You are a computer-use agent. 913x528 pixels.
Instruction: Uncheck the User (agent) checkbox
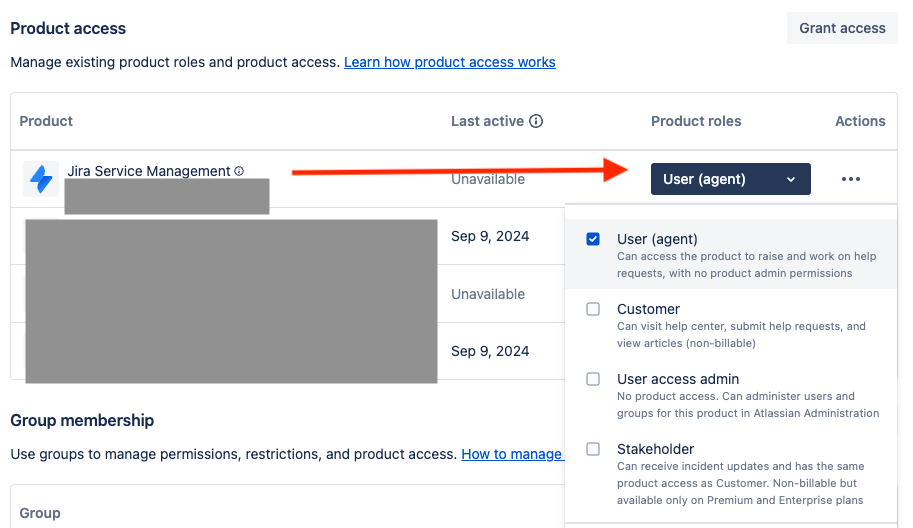point(593,239)
